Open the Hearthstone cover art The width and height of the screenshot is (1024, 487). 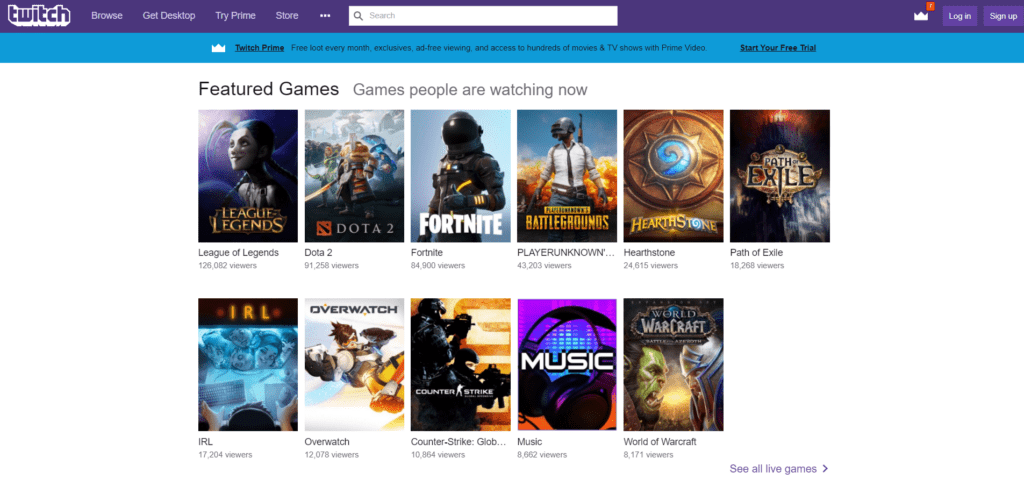click(673, 176)
